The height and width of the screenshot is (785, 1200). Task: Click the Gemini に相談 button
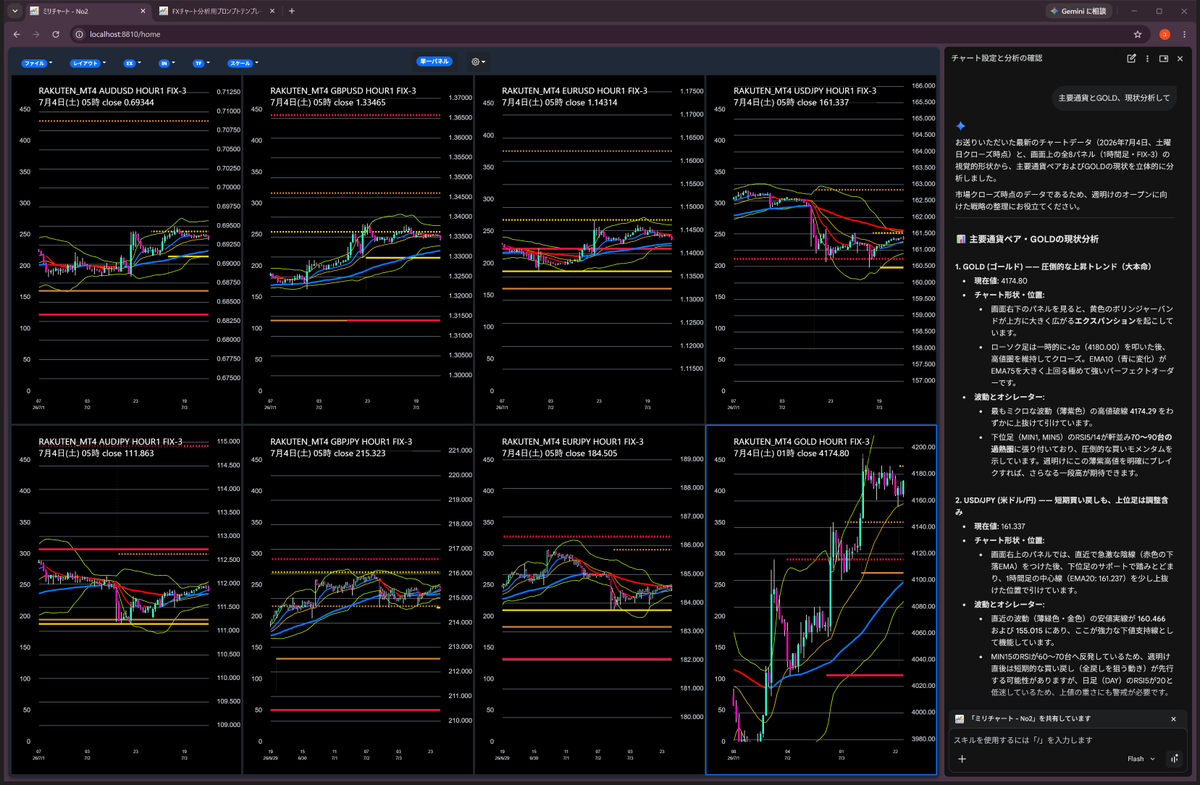1078,11
